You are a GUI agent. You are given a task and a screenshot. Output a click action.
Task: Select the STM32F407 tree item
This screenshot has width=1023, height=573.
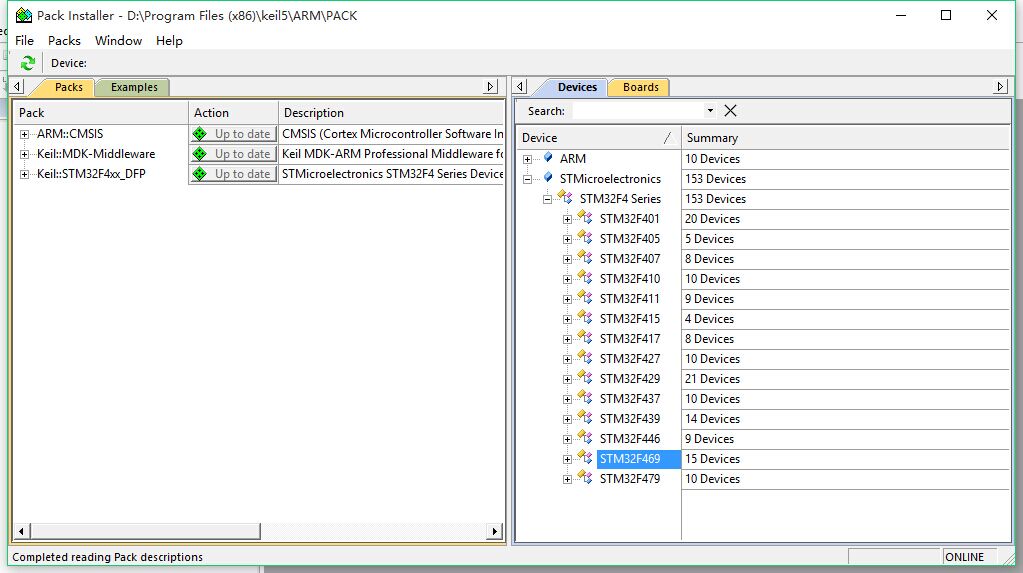630,259
